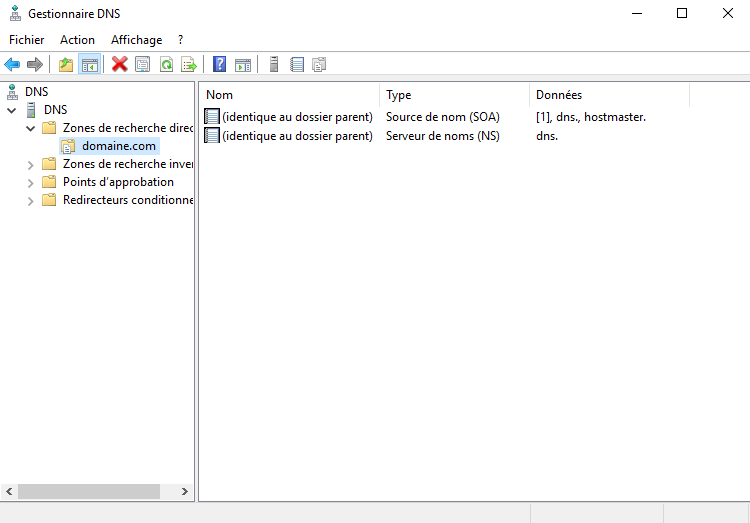
Task: Select the DNS server icon in tree
Action: point(31,110)
